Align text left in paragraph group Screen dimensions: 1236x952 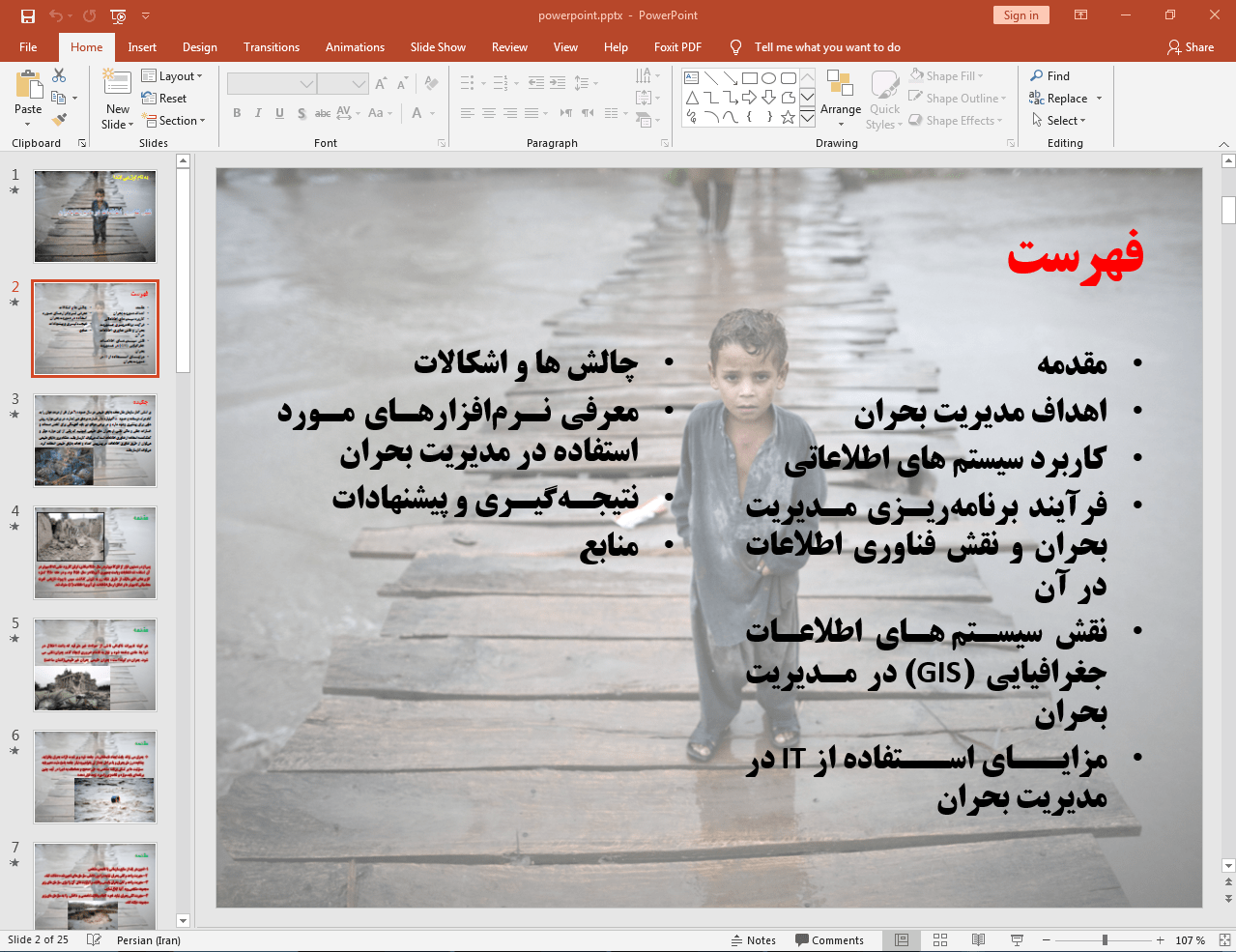coord(468,113)
